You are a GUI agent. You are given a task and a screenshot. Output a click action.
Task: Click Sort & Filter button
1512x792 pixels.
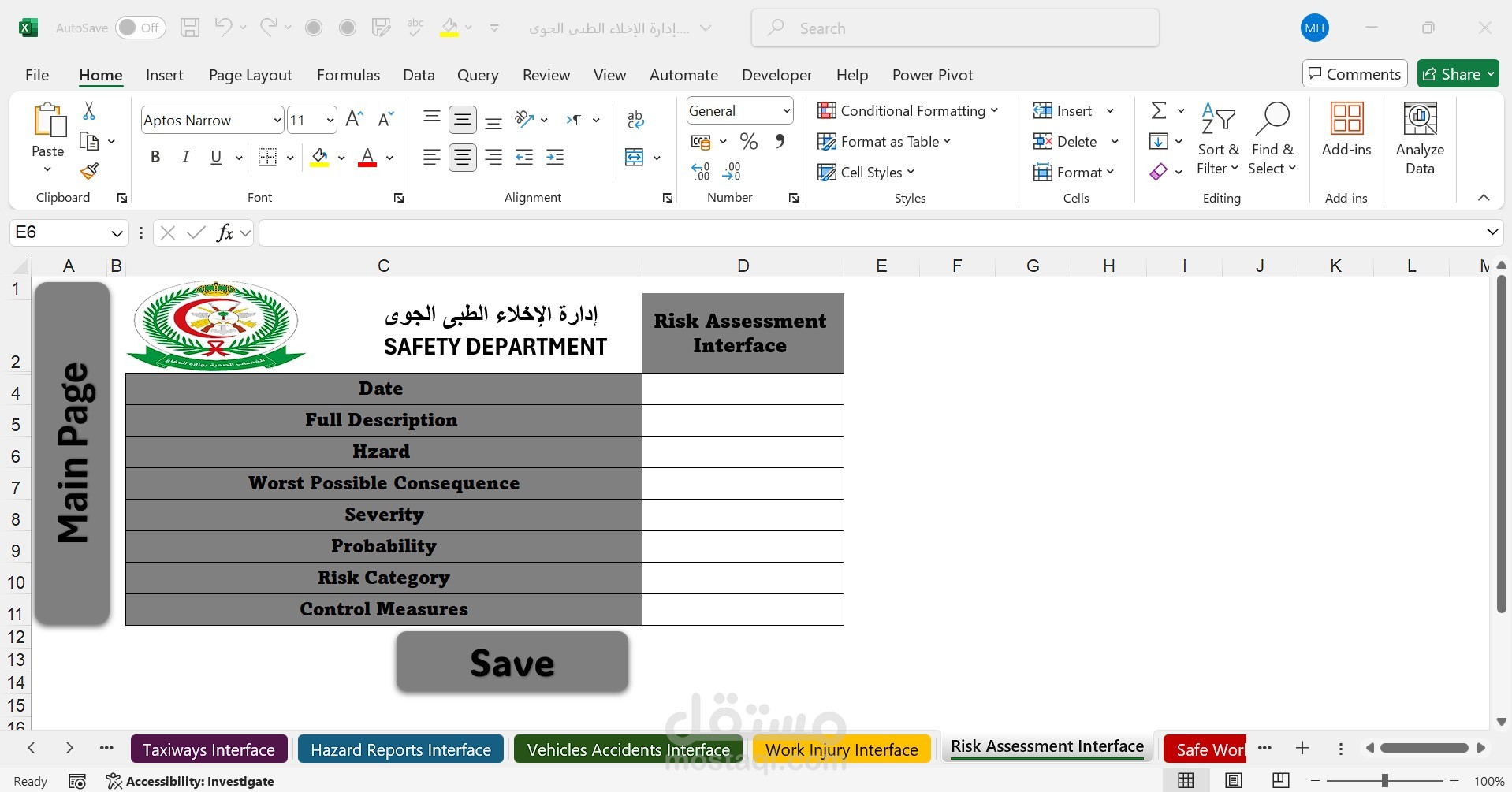[1217, 139]
